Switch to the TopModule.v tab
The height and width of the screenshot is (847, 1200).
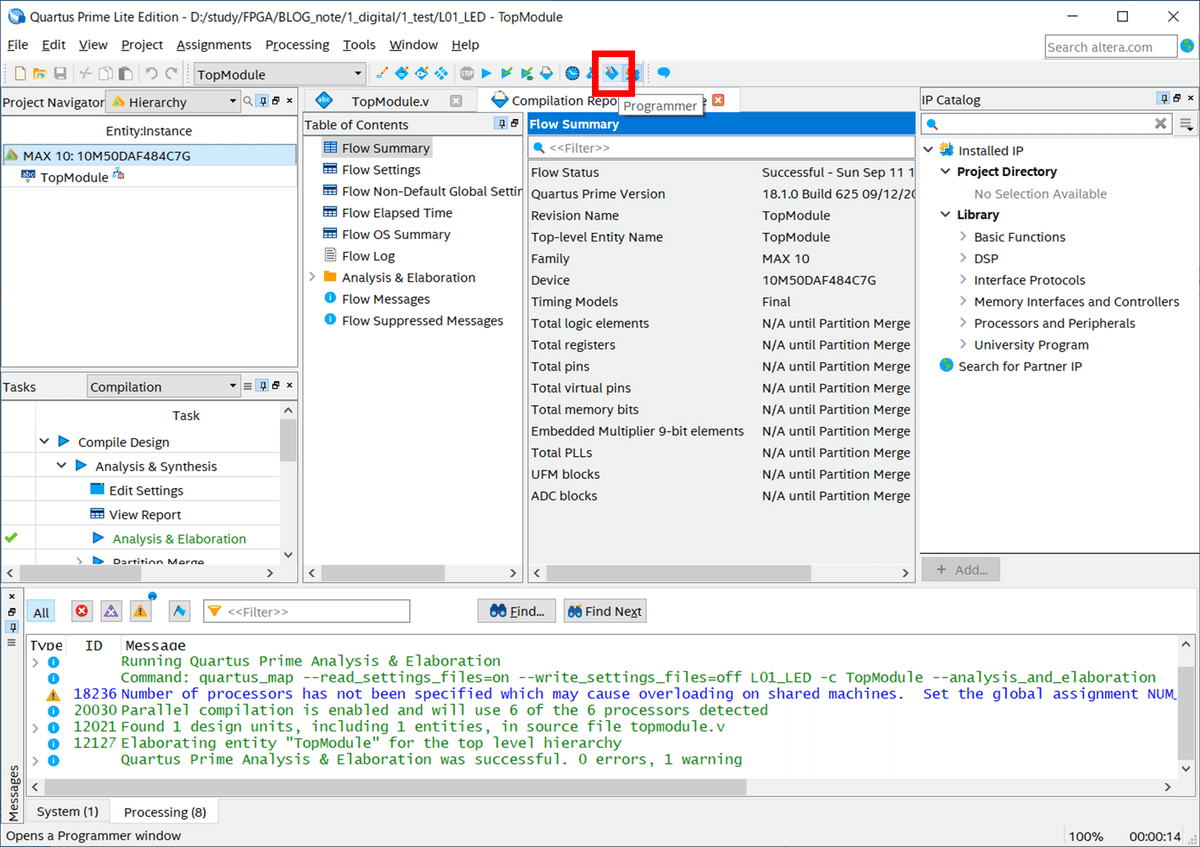pyautogui.click(x=390, y=101)
